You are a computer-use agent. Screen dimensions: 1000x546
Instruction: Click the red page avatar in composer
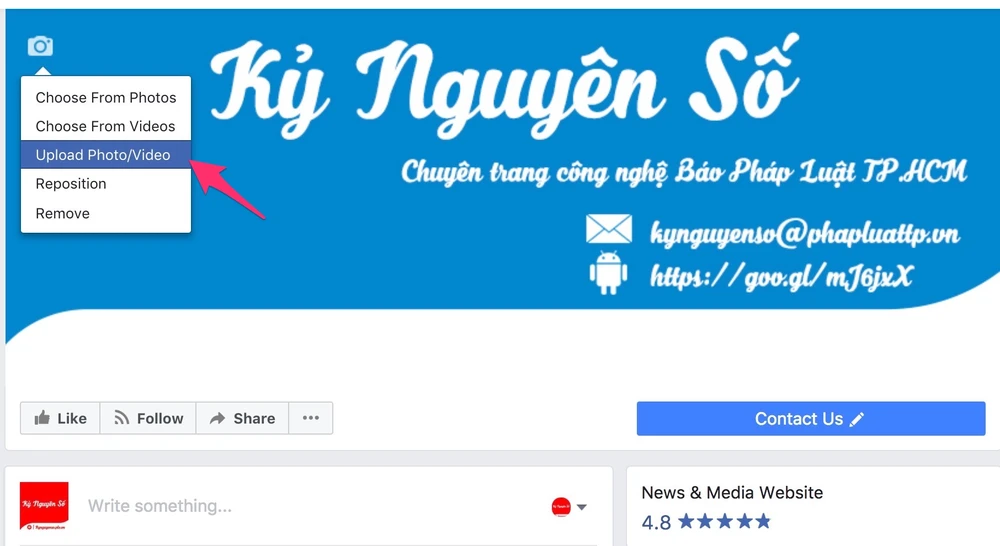pos(561,507)
